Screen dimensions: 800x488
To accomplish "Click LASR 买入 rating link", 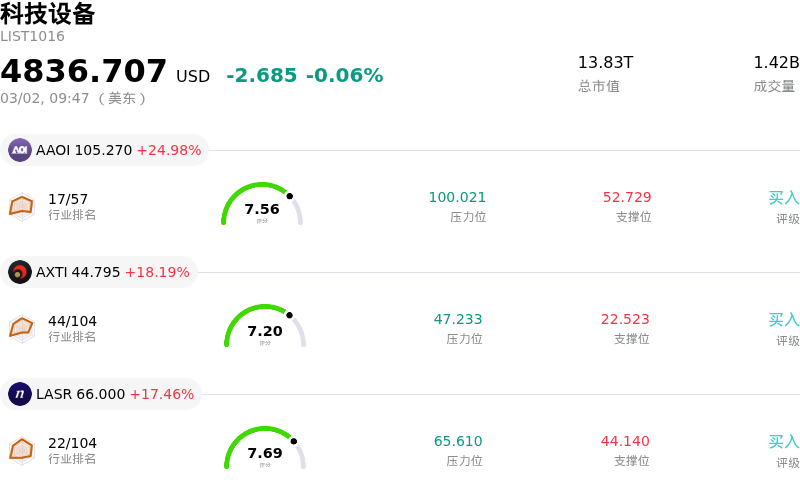I will coord(783,441).
